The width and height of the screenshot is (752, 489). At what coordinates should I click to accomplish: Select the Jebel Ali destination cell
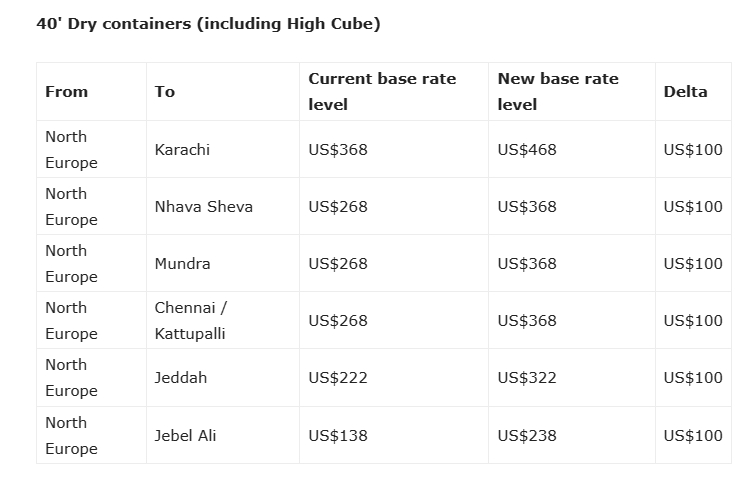[185, 436]
